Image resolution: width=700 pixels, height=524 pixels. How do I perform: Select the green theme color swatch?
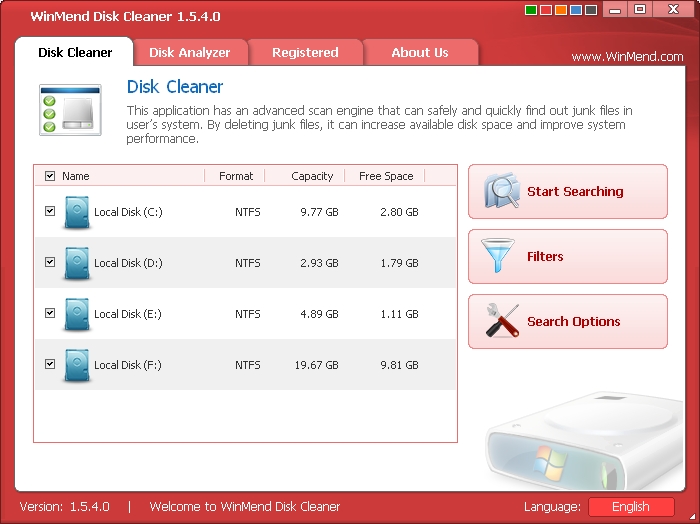pos(531,10)
